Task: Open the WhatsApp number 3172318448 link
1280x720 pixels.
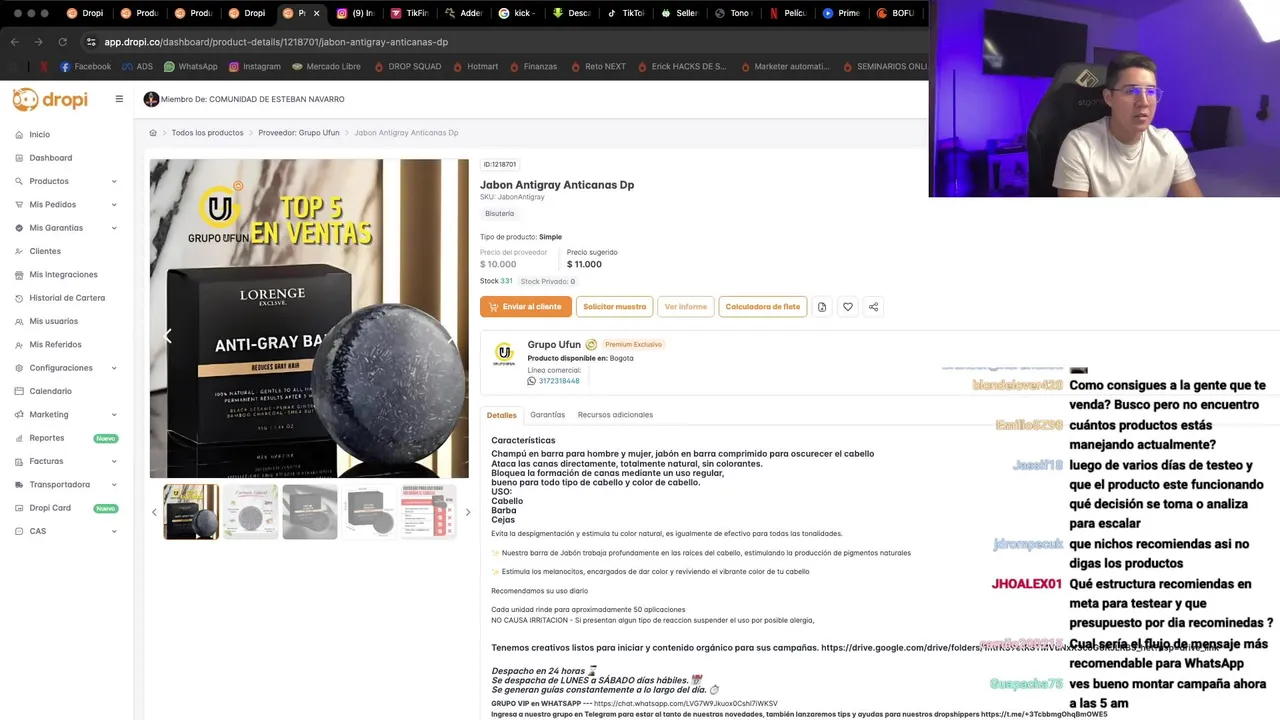Action: pos(559,381)
